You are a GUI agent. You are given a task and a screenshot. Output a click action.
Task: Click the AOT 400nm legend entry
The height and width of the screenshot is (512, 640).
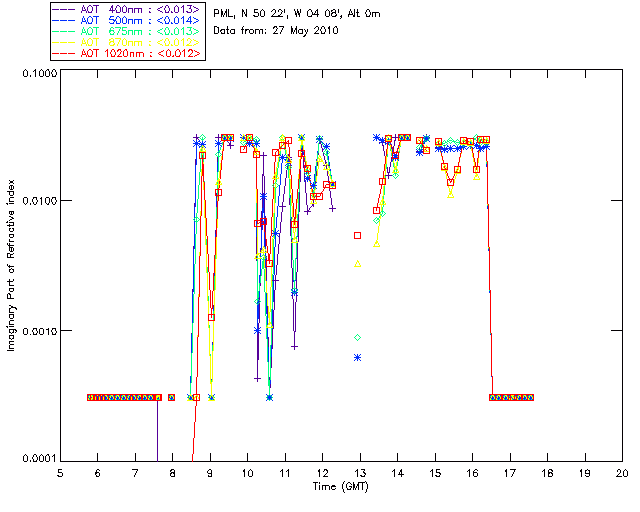pos(127,9)
